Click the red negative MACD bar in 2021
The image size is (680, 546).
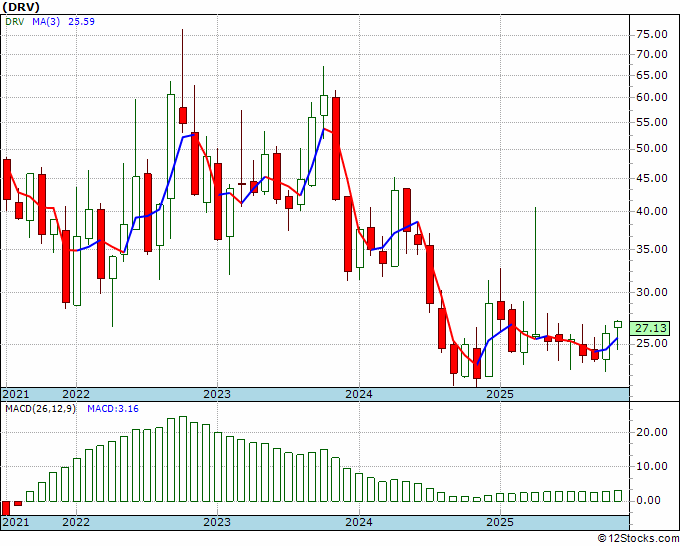point(6,508)
